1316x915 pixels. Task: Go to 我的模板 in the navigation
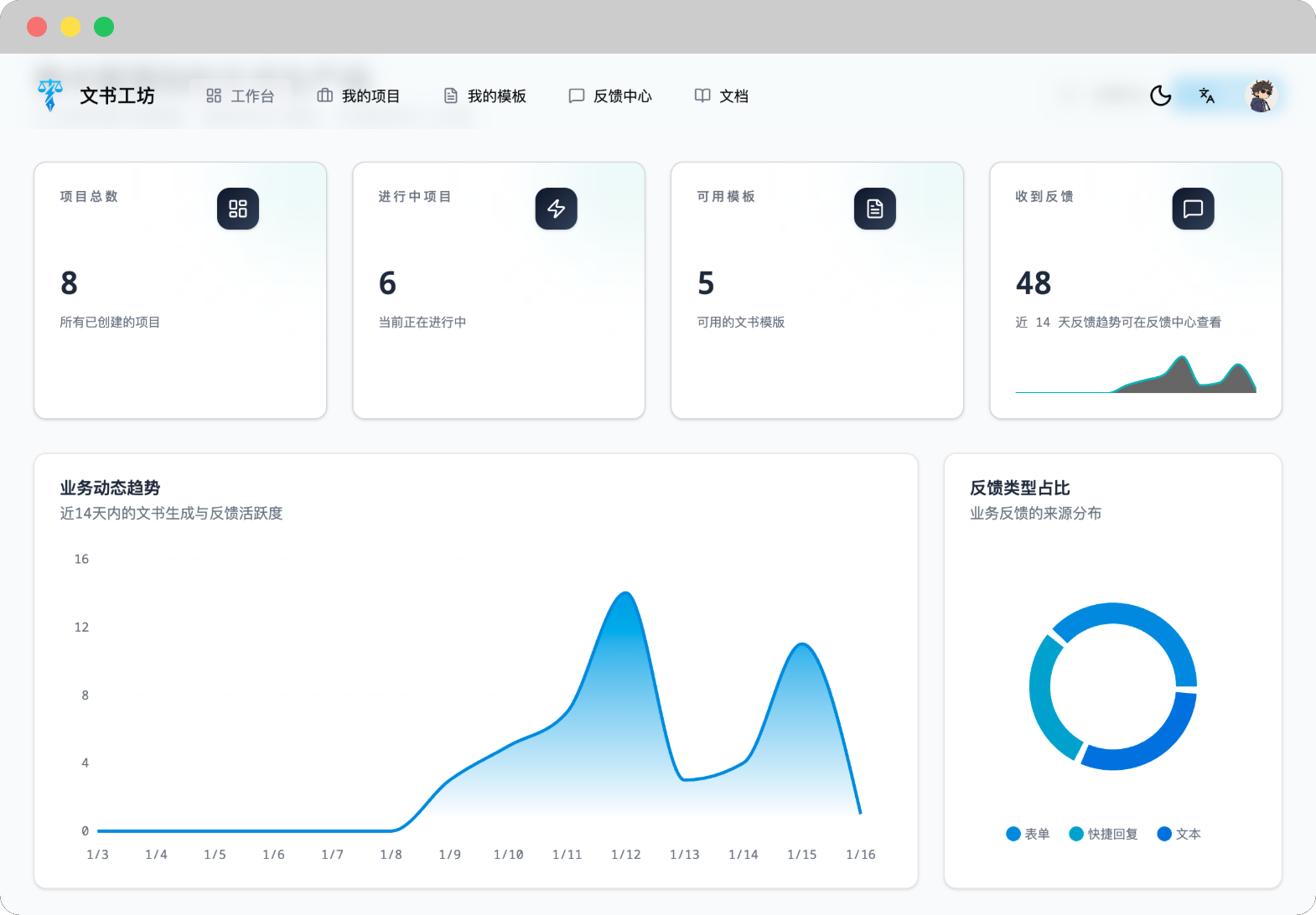click(x=484, y=96)
